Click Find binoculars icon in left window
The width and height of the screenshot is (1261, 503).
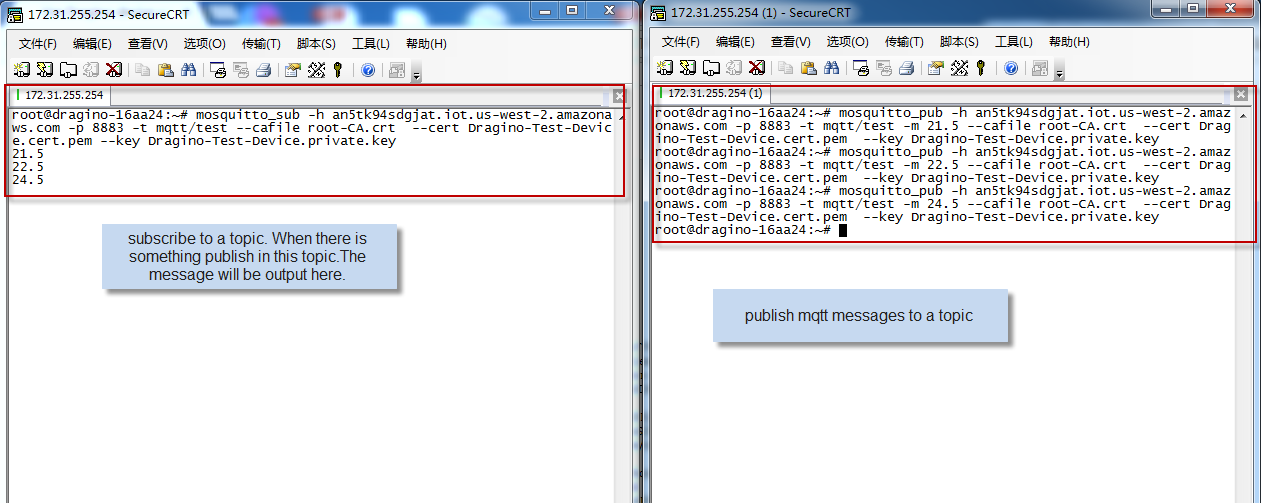coord(188,69)
